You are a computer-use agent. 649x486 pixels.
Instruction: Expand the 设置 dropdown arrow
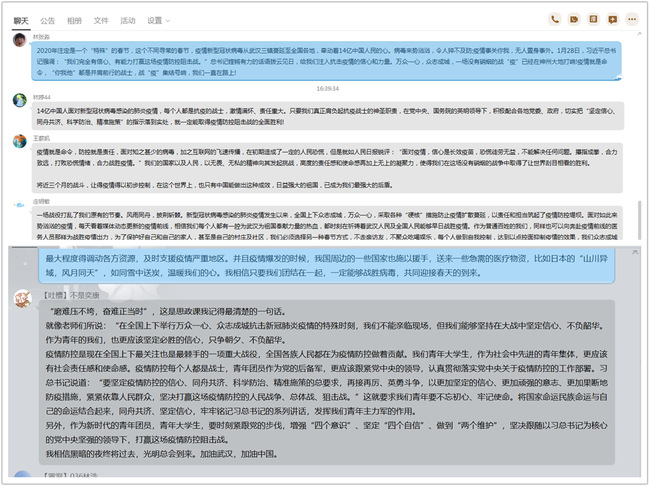(166, 20)
